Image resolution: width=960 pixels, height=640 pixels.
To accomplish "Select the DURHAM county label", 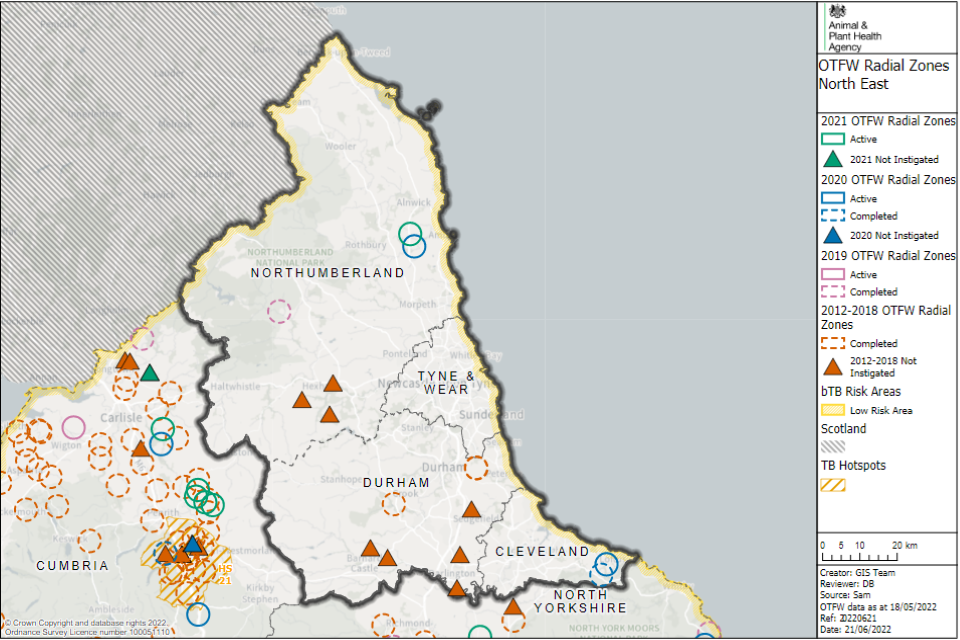I will point(396,482).
